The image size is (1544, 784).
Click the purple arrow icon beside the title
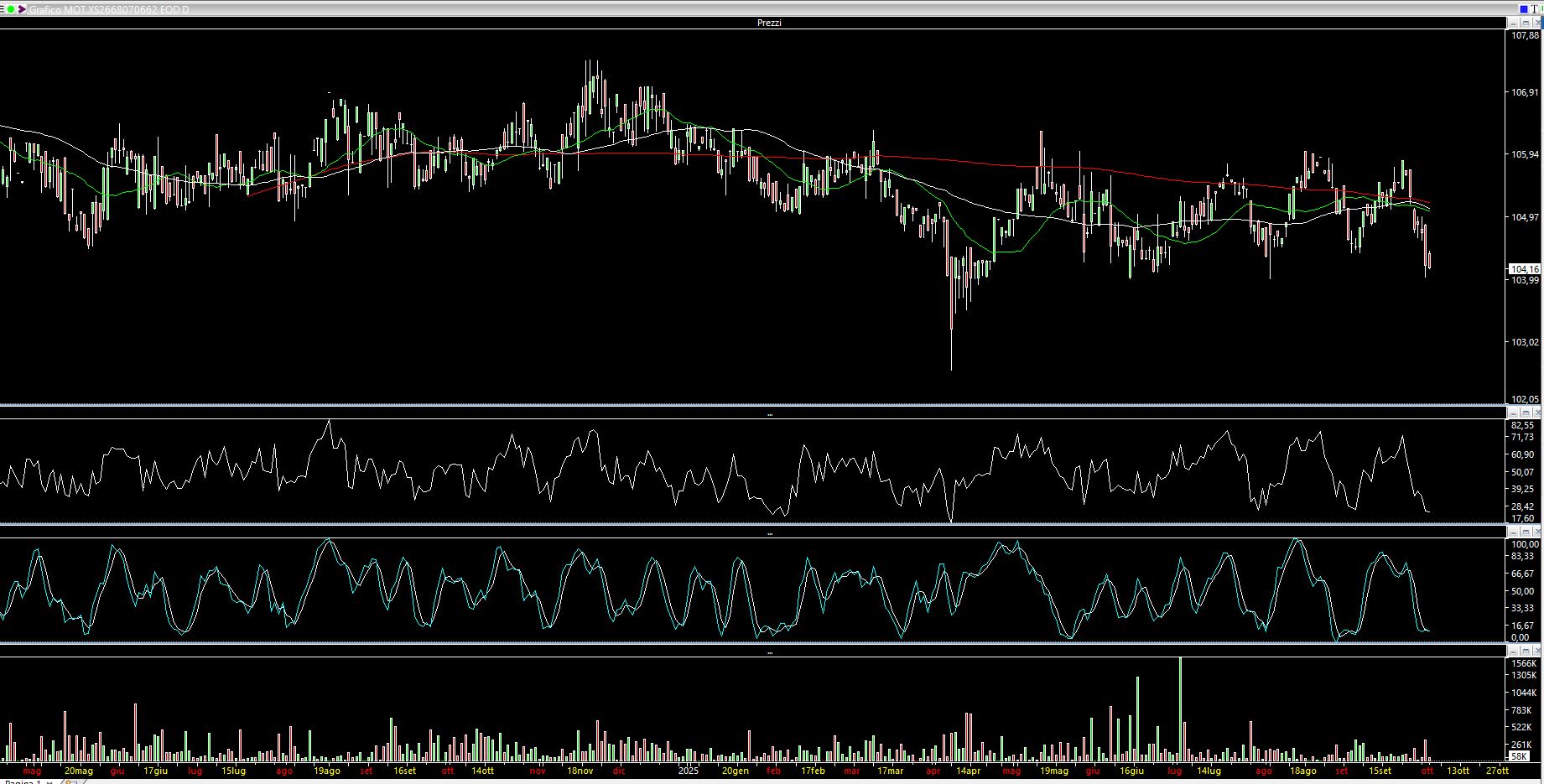click(22, 9)
